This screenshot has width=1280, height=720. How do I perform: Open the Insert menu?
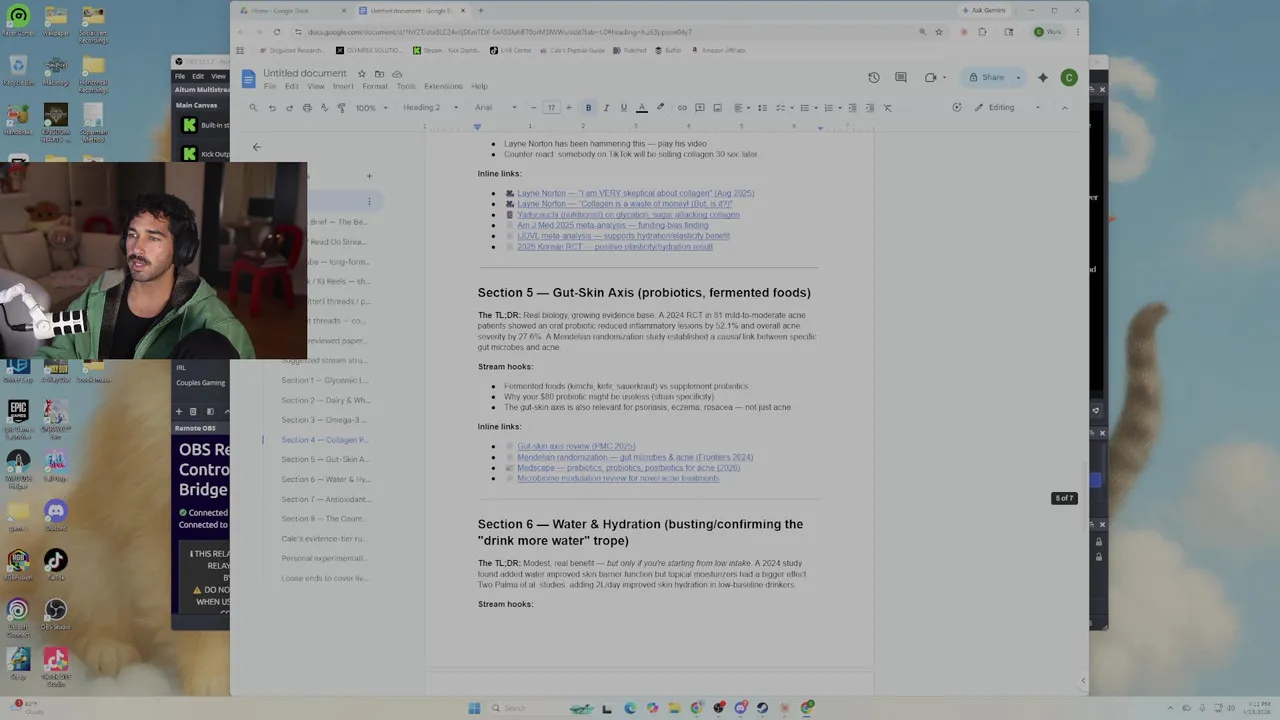point(343,87)
